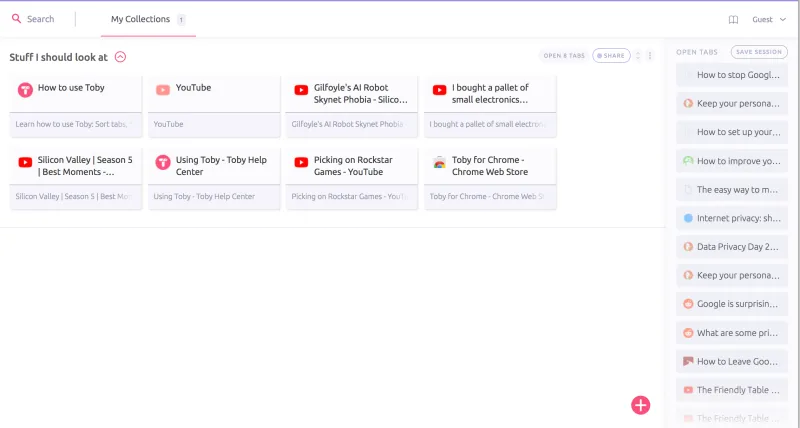Click Chrome Web Store icon on Toby for Chrome card
Image resolution: width=800 pixels, height=428 pixels.
coord(439,163)
